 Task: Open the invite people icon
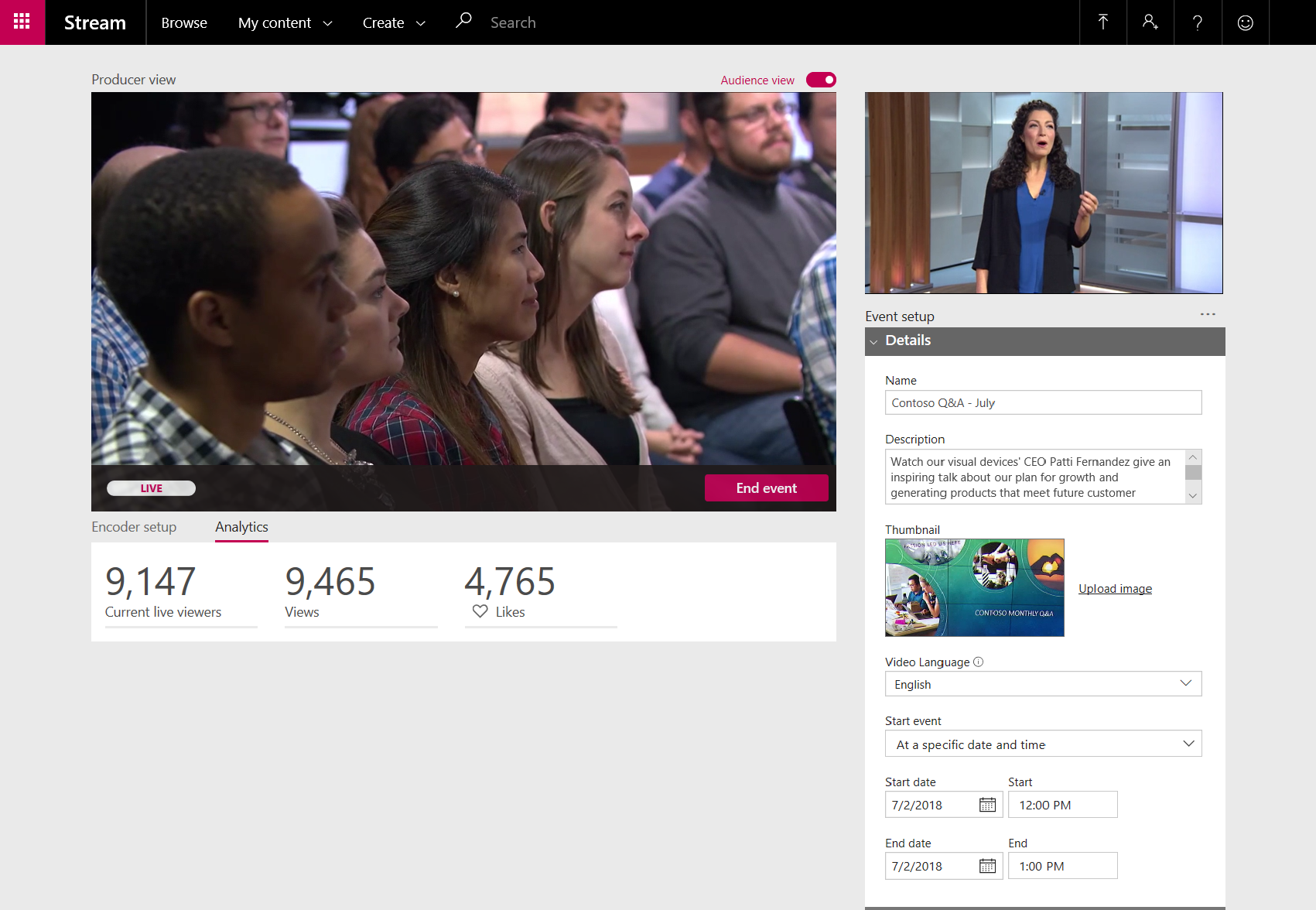point(1150,22)
